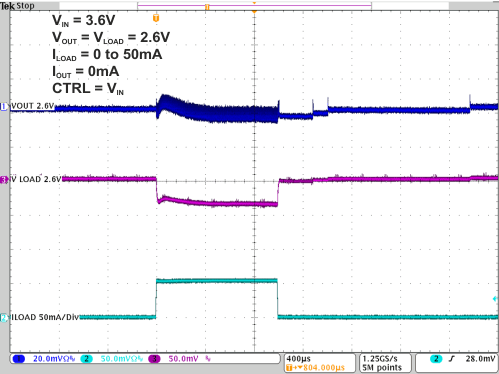Click the V LOAD 2.6V waveform label
Viewport: 499px width, 374px height.
36,179
